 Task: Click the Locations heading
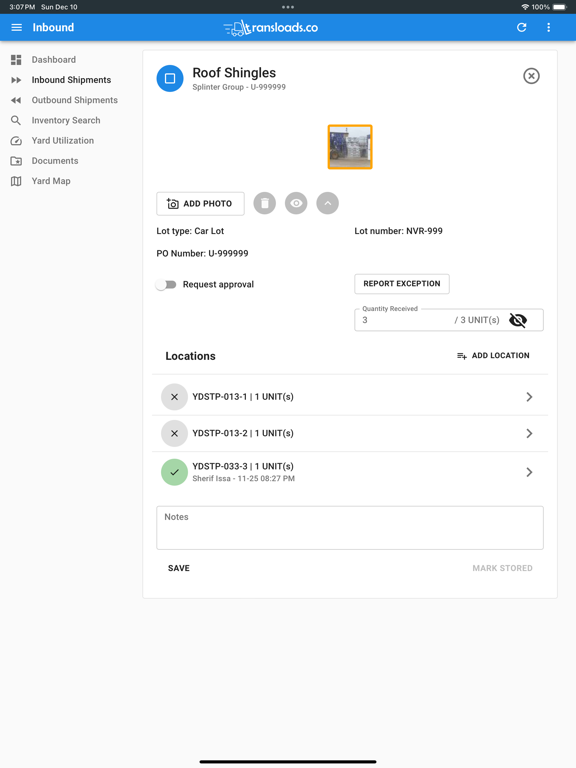[x=191, y=356]
